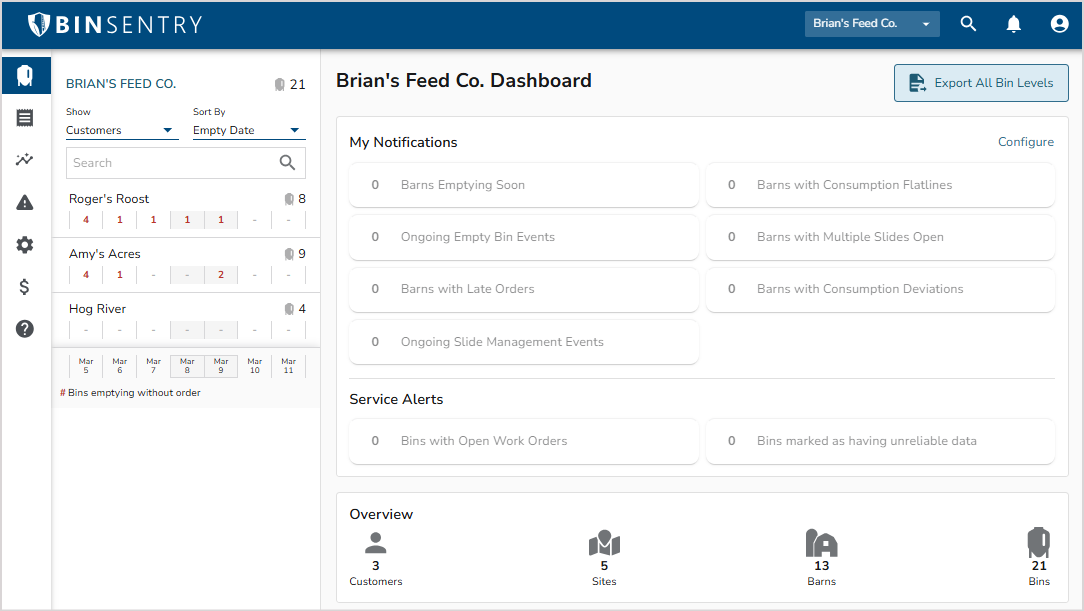1084x611 pixels.
Task: Click the bin icon next to 21
Action: coord(279,84)
